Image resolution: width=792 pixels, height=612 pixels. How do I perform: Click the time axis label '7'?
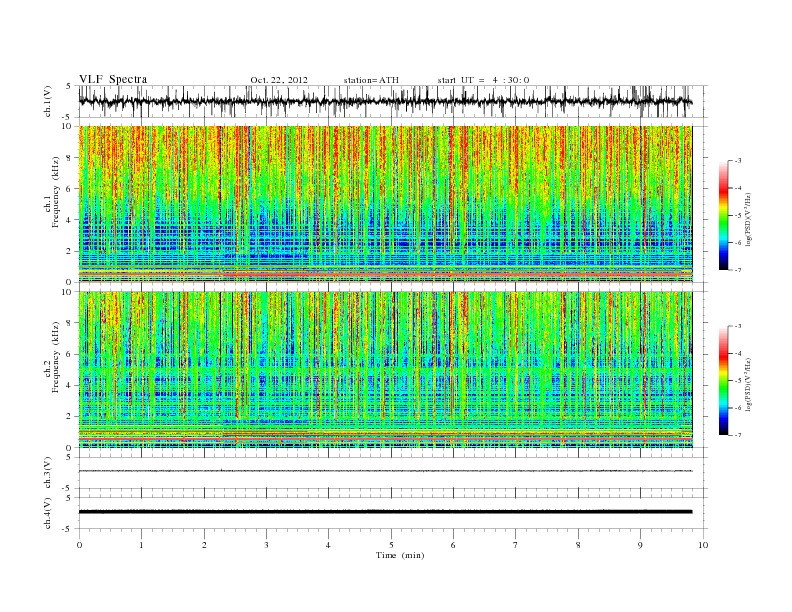pos(516,545)
